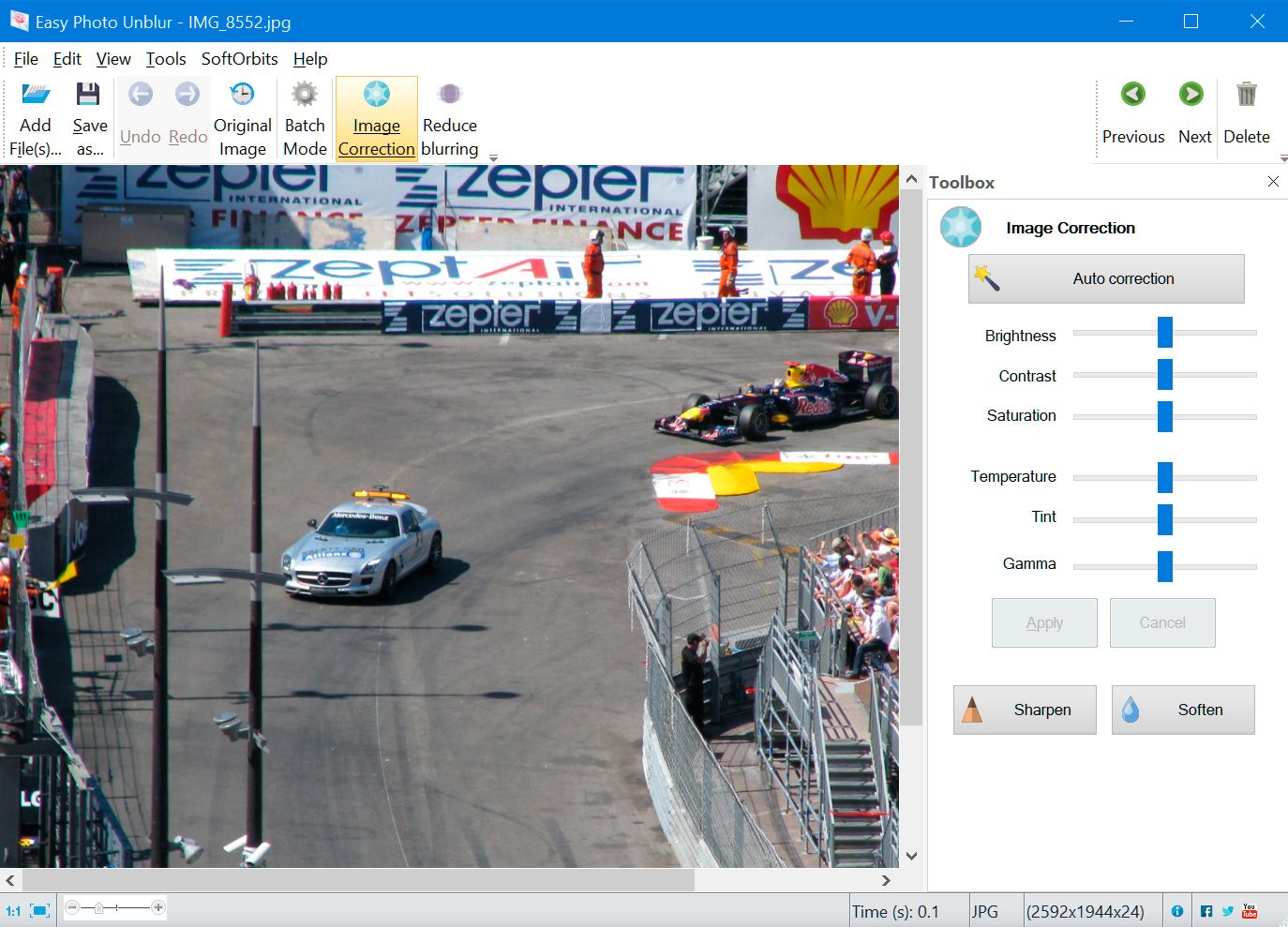Click the Add File(s) toolbar icon
This screenshot has width=1288, height=927.
36,95
